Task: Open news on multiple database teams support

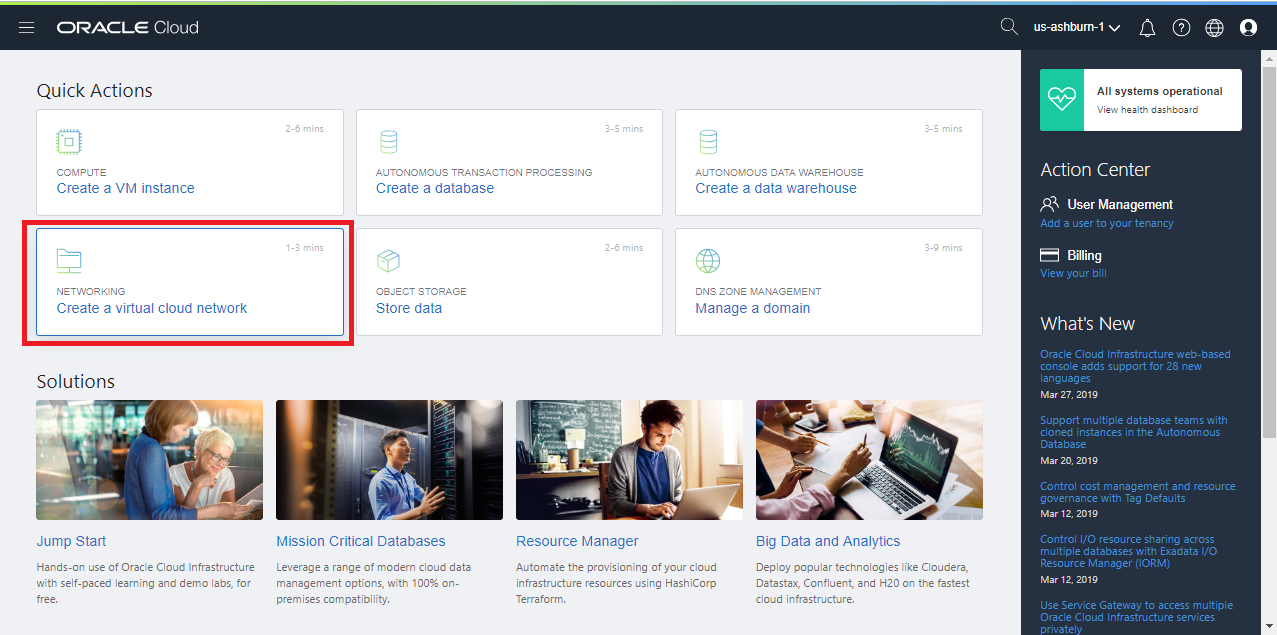Action: coord(1134,432)
